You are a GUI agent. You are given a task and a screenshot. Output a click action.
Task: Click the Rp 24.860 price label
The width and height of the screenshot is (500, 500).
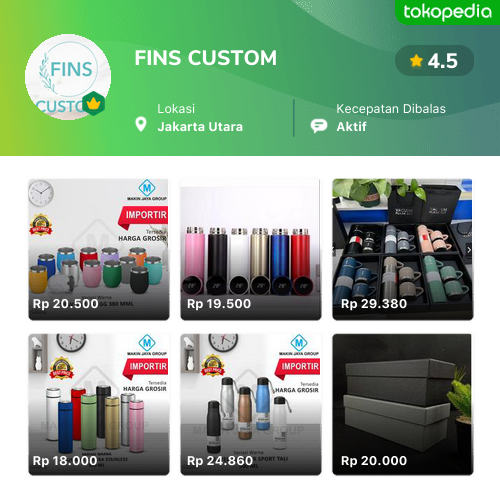[220, 461]
